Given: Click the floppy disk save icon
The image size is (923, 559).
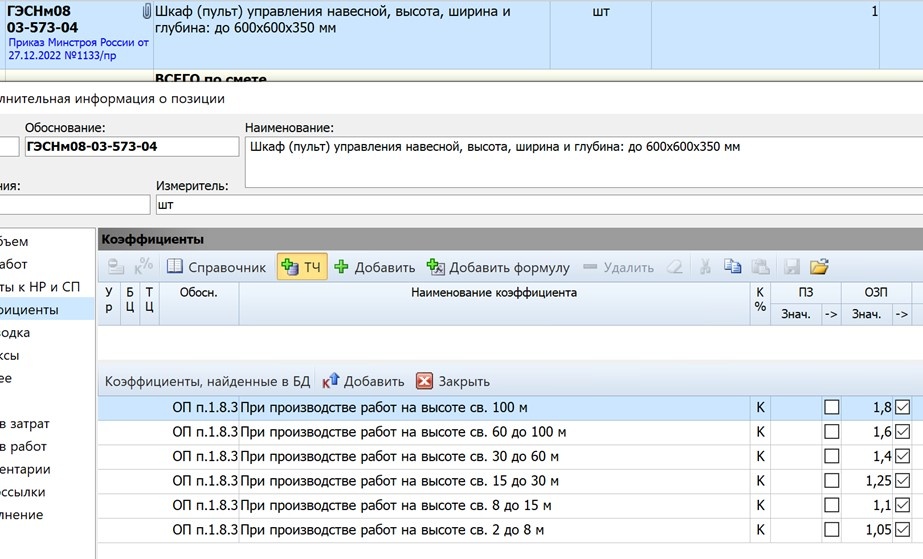Looking at the screenshot, I should point(792,267).
